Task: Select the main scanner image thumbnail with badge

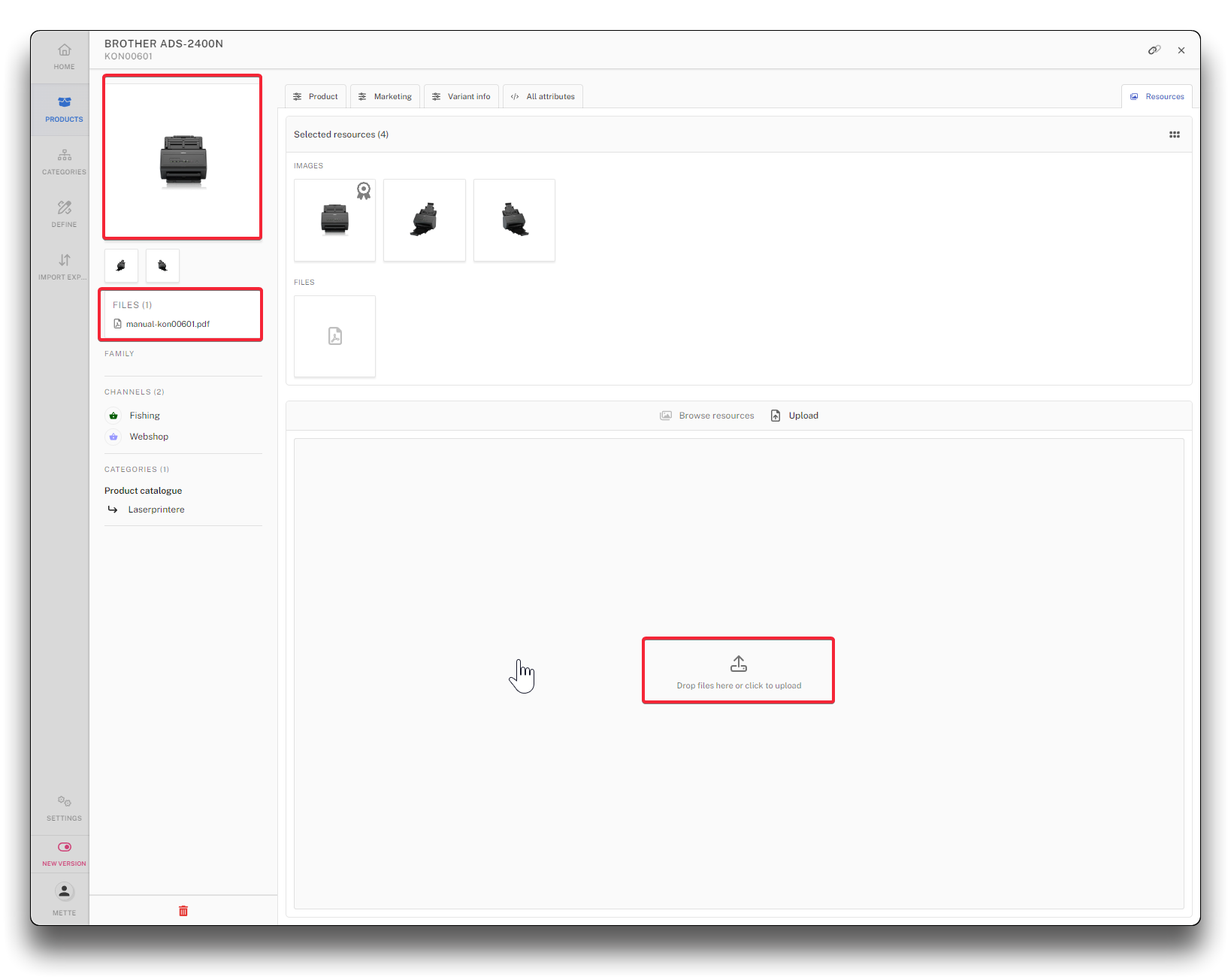Action: (x=334, y=220)
